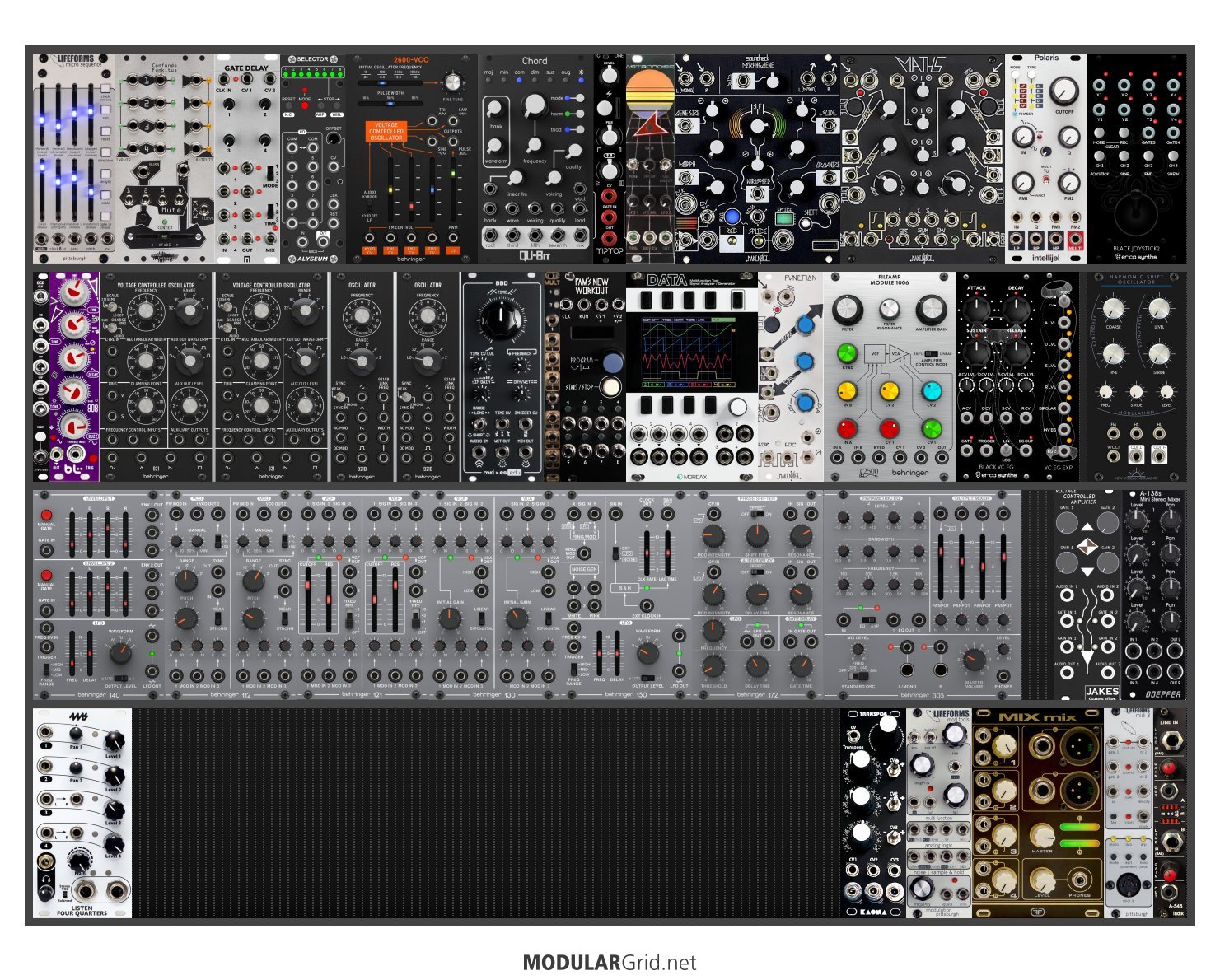Click the blue REC button on Morphagene
The image size is (1220, 980).
pos(731,216)
